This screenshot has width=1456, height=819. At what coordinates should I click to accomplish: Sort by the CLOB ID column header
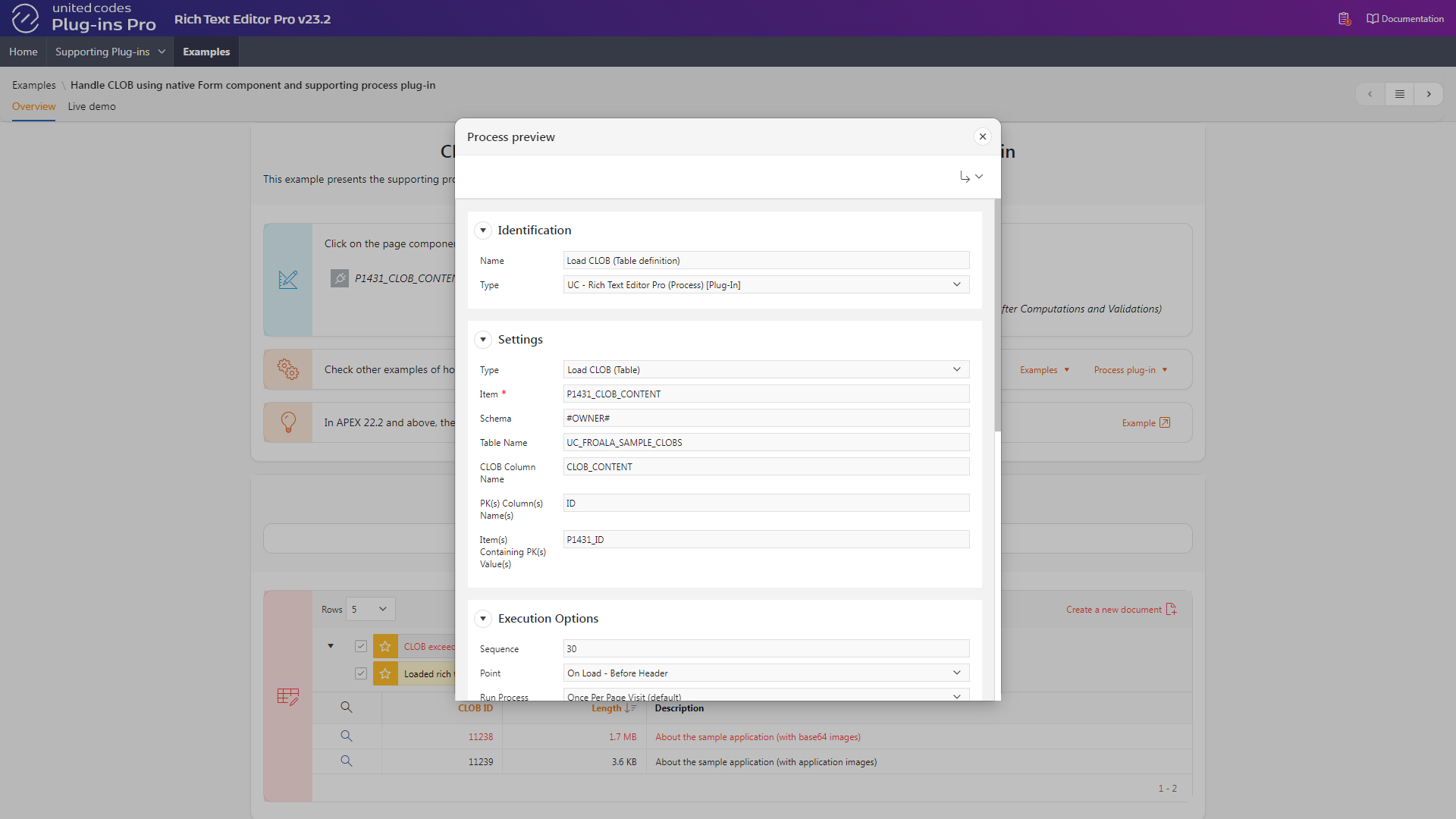[x=475, y=708]
